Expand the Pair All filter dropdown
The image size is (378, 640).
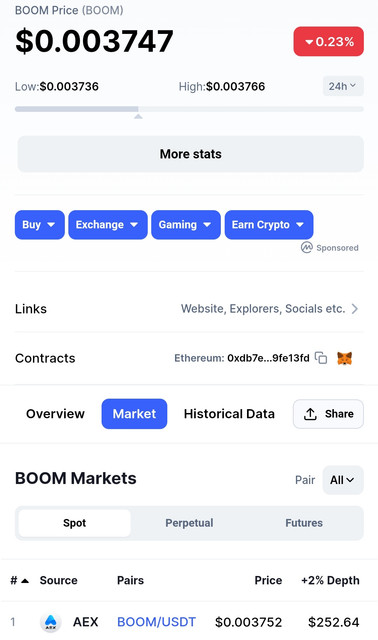click(343, 480)
